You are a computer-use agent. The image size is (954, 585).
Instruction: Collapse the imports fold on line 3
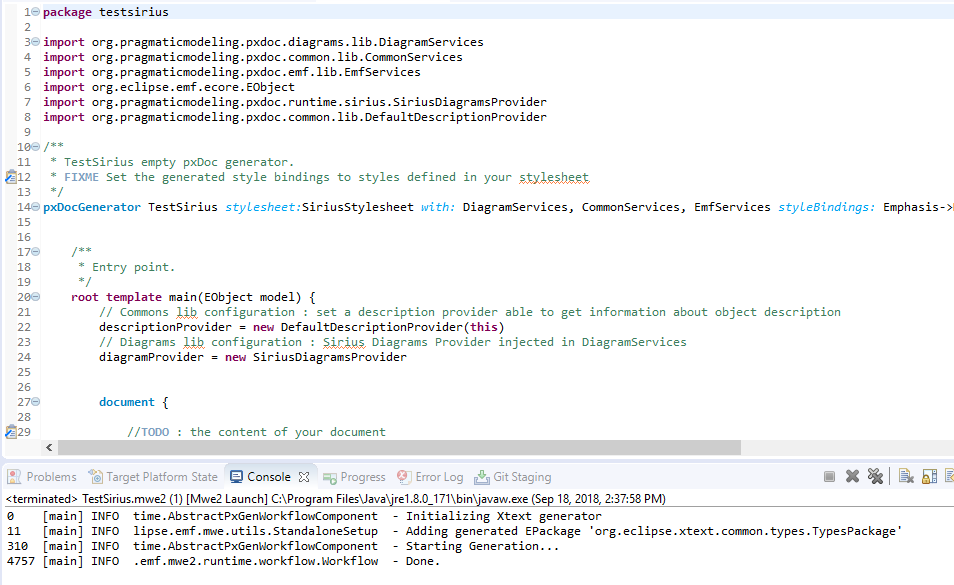pos(36,41)
